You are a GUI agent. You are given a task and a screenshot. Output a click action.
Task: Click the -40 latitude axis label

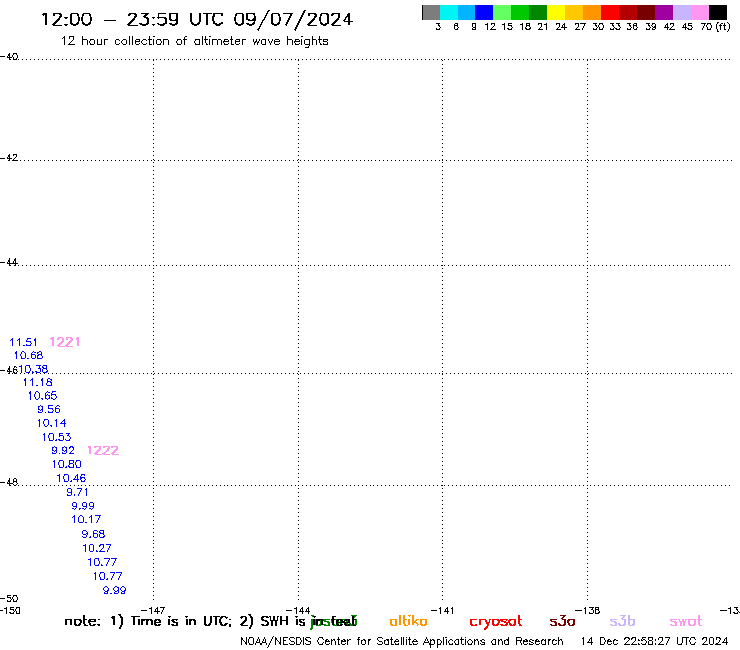pos(9,57)
